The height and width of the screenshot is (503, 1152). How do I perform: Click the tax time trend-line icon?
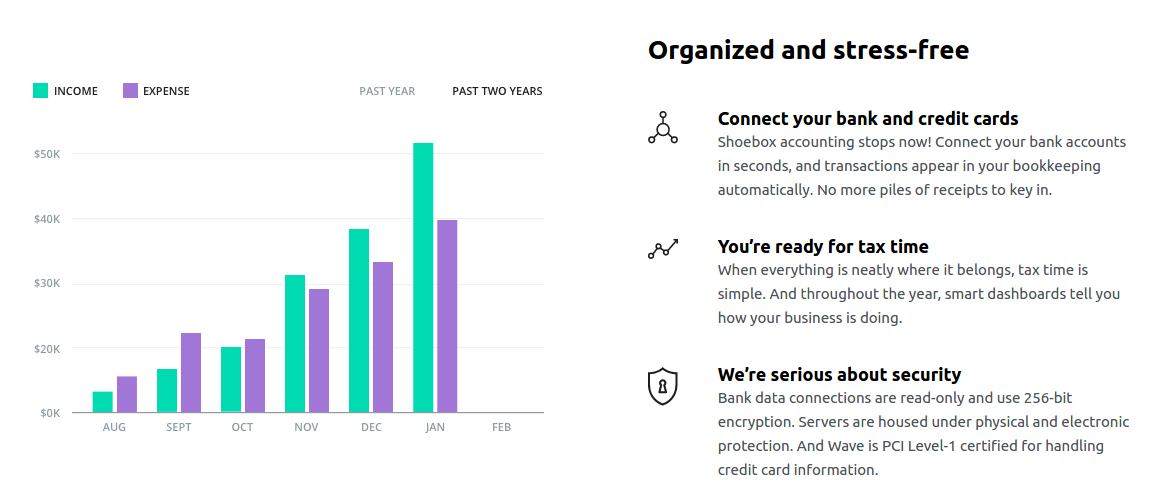663,250
